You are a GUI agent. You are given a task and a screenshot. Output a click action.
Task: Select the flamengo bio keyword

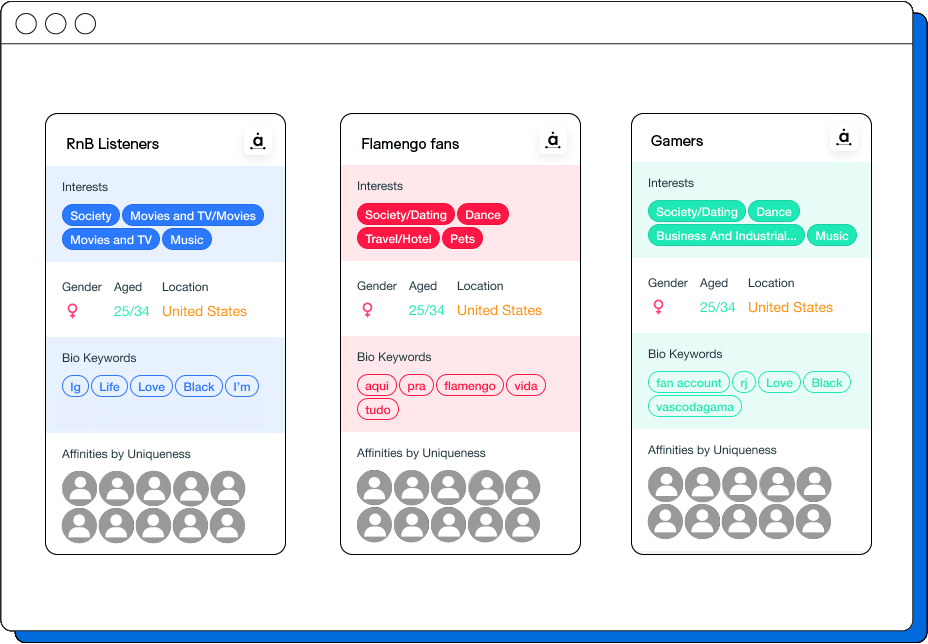pyautogui.click(x=470, y=386)
